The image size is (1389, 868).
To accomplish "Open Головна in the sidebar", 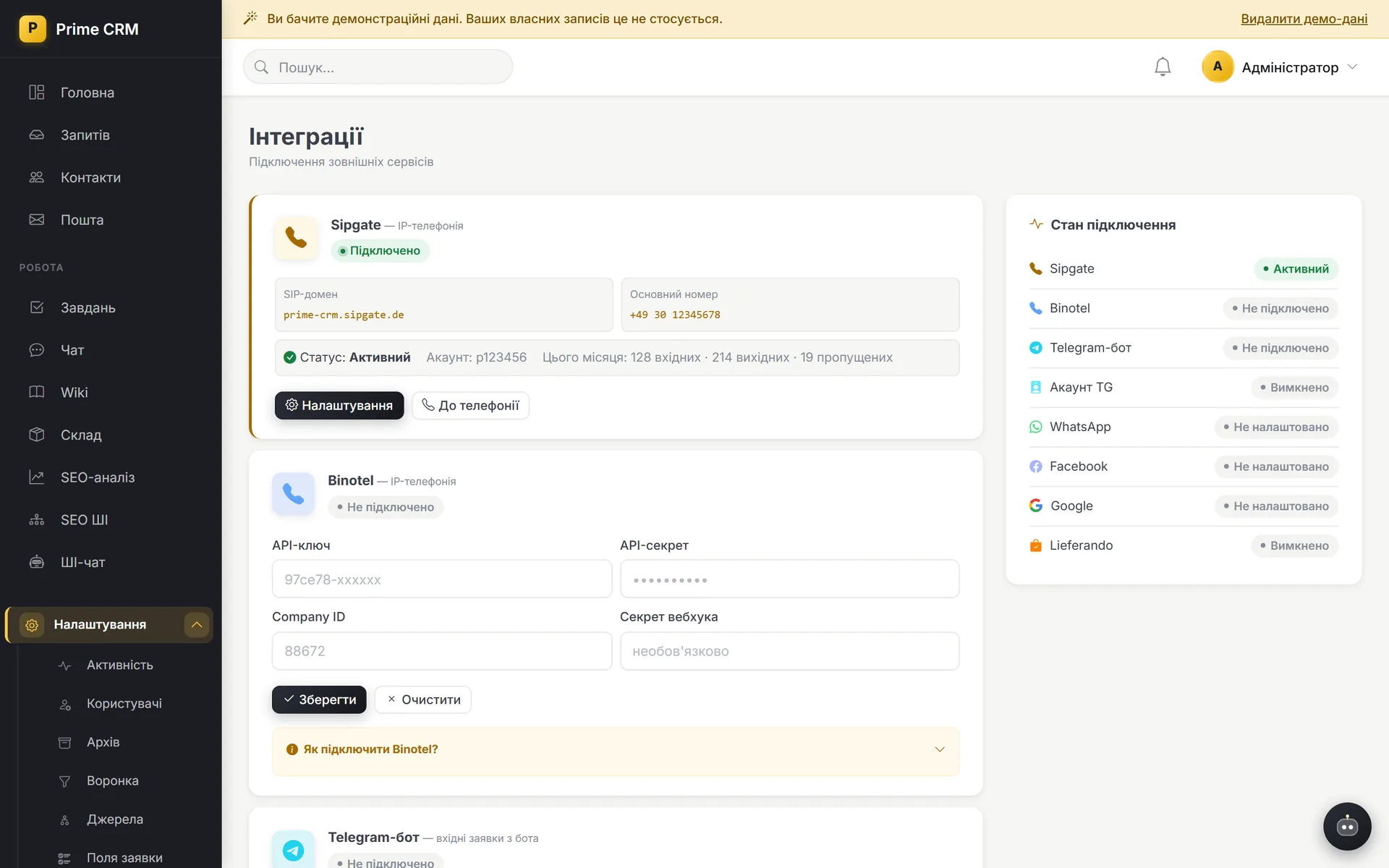I will (88, 93).
